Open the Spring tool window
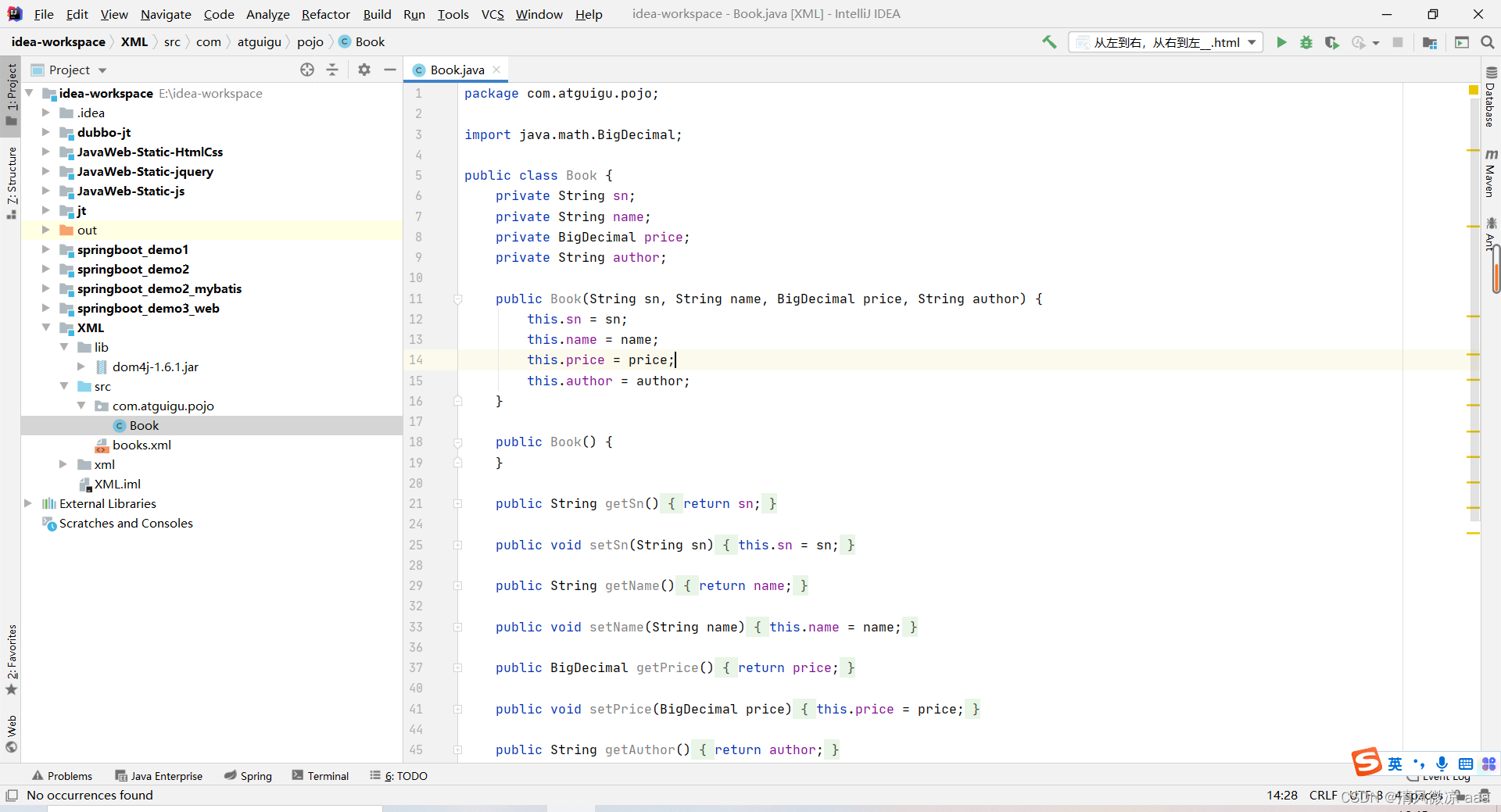The image size is (1501, 812). tap(248, 776)
